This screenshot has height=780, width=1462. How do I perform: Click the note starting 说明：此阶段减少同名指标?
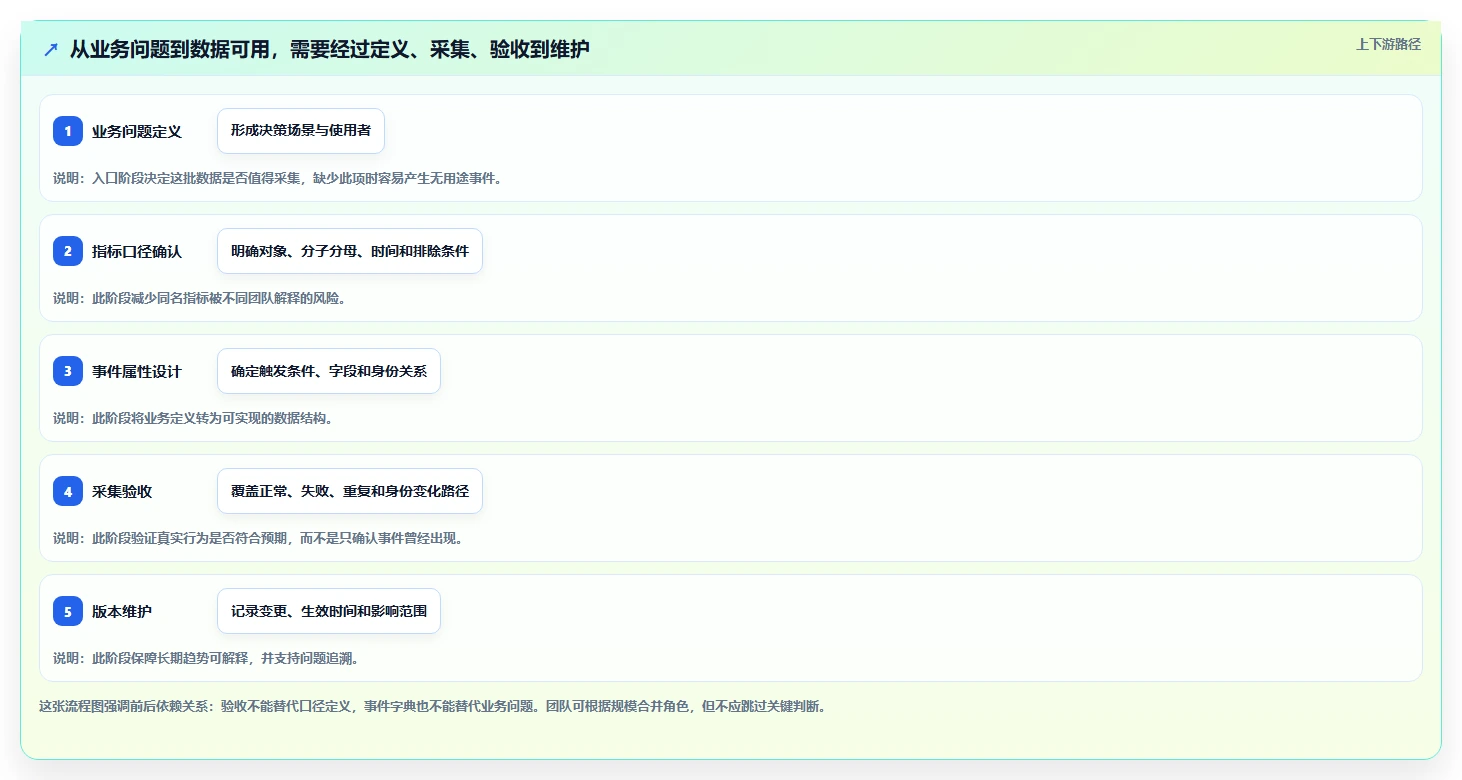point(200,298)
